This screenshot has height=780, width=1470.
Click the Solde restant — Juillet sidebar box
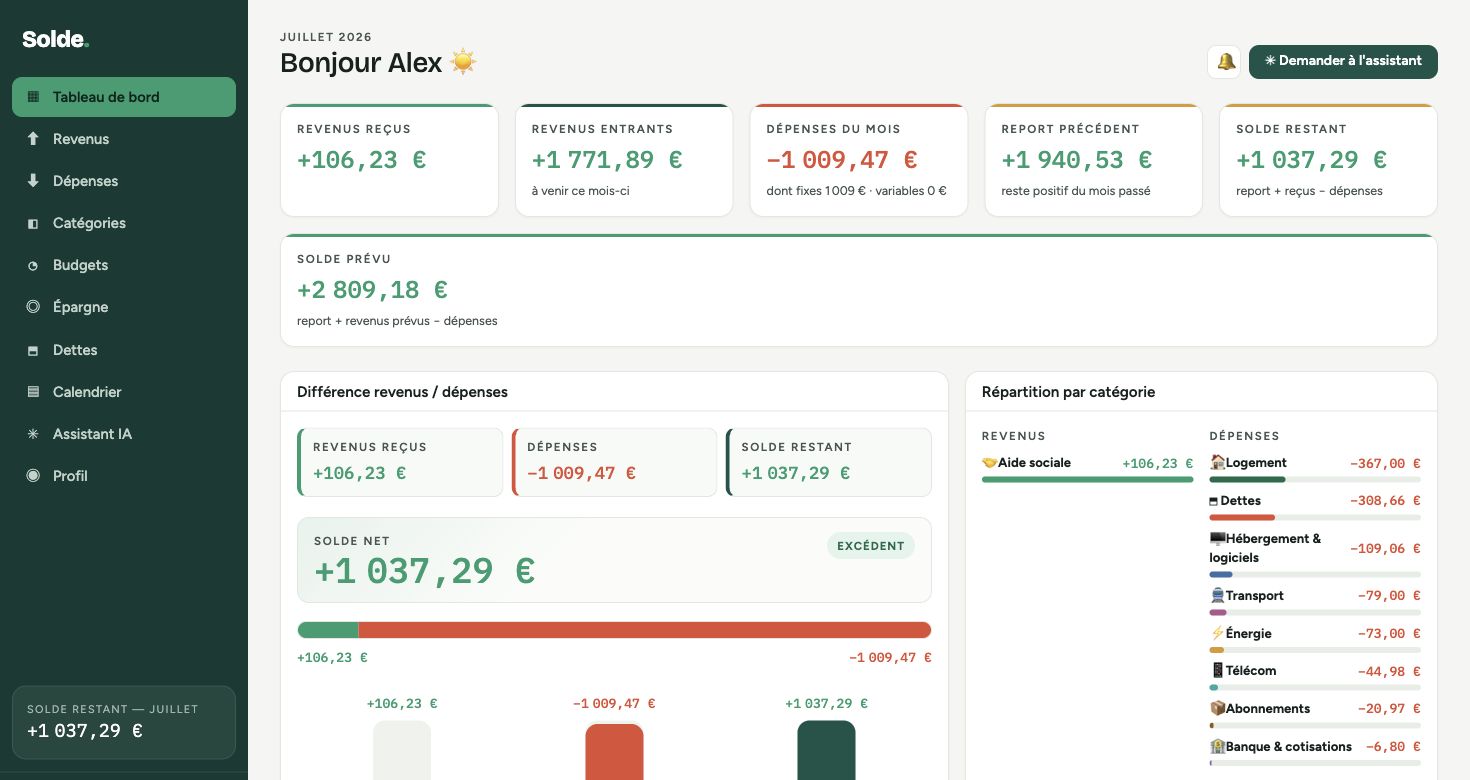point(124,722)
